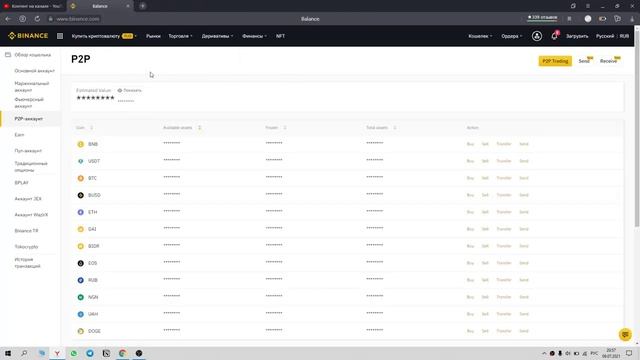The width and height of the screenshot is (640, 360).
Task: Click the taskbar search icon
Action: [24, 353]
